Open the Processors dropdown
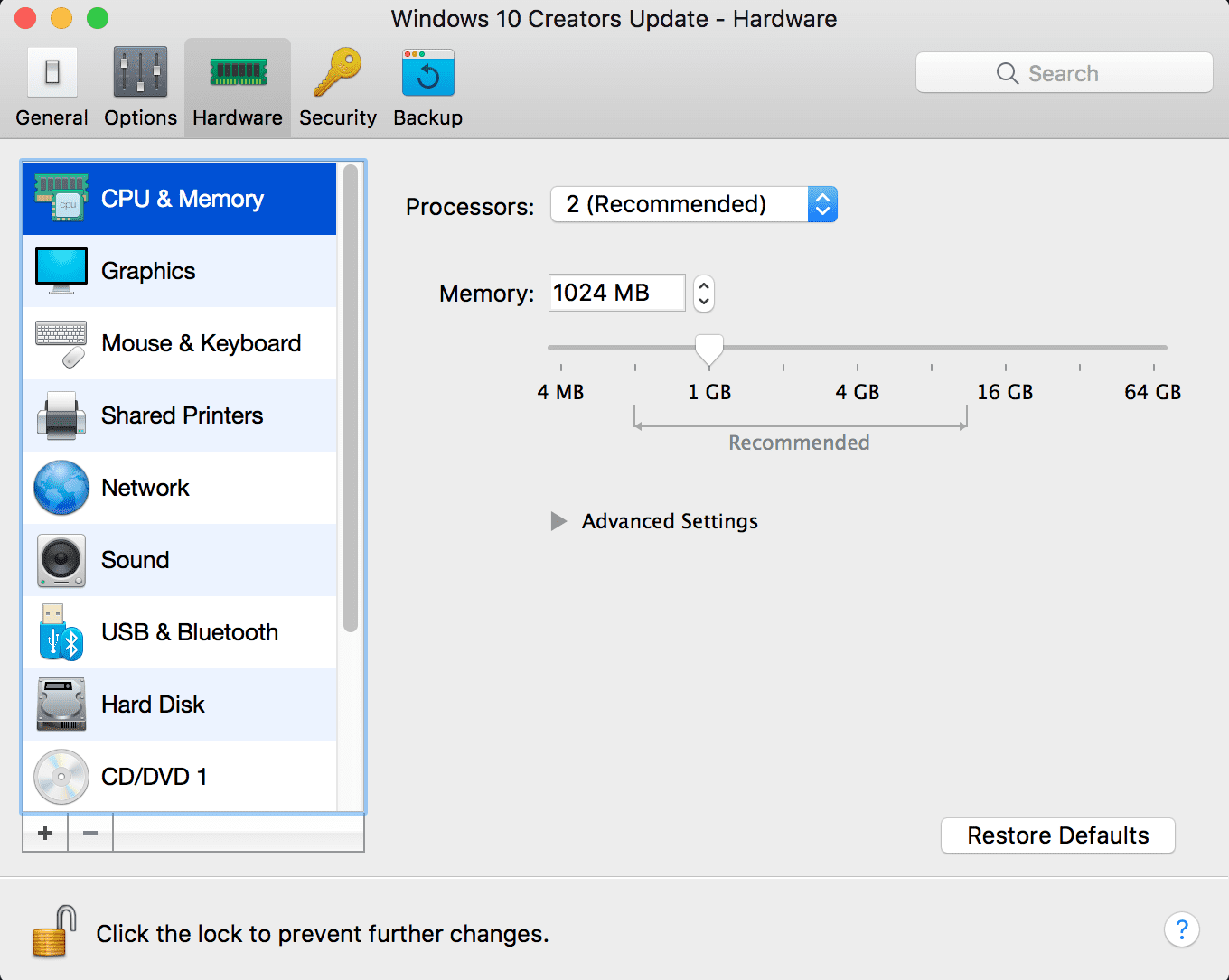The image size is (1229, 980). tap(694, 204)
